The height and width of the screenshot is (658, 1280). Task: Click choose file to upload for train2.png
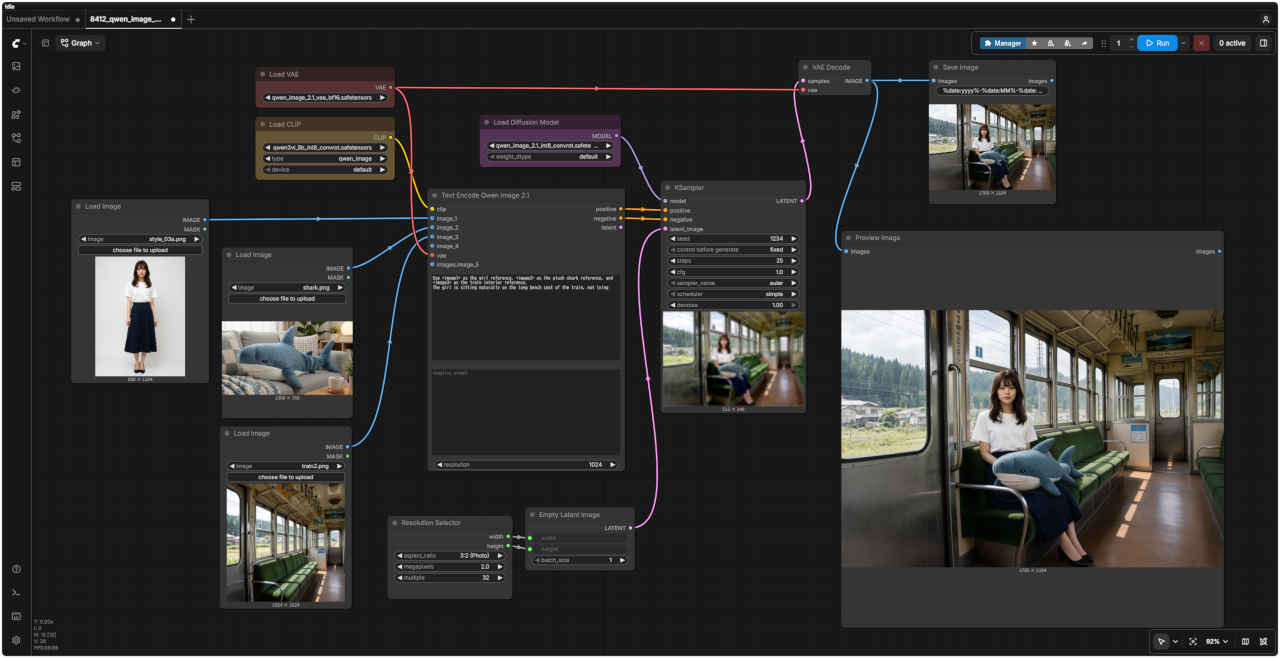[x=286, y=477]
